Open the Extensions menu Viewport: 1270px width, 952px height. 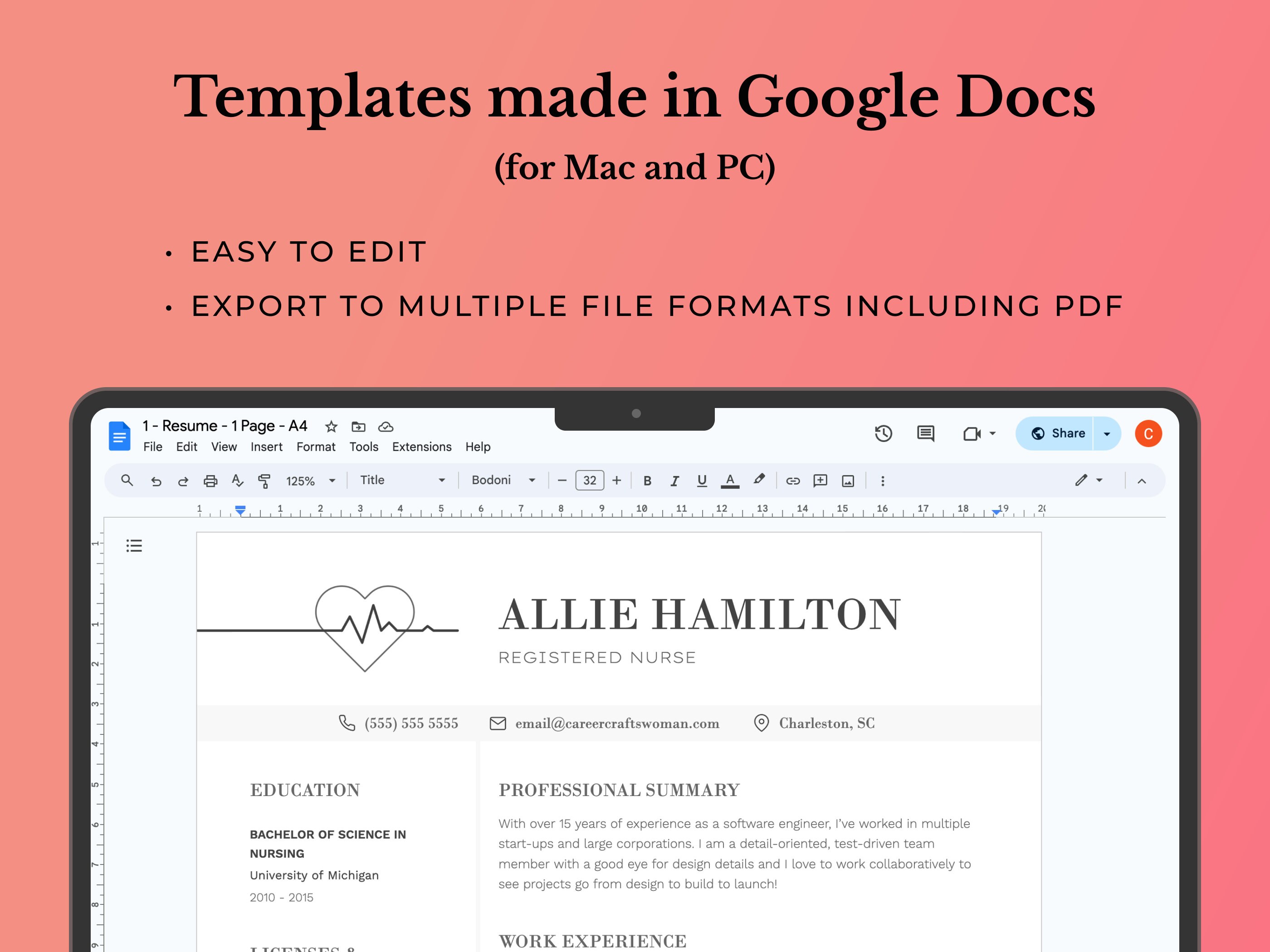click(422, 447)
